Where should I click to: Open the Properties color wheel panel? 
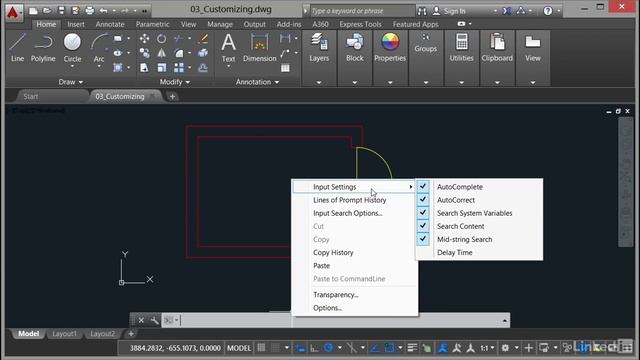pos(390,48)
